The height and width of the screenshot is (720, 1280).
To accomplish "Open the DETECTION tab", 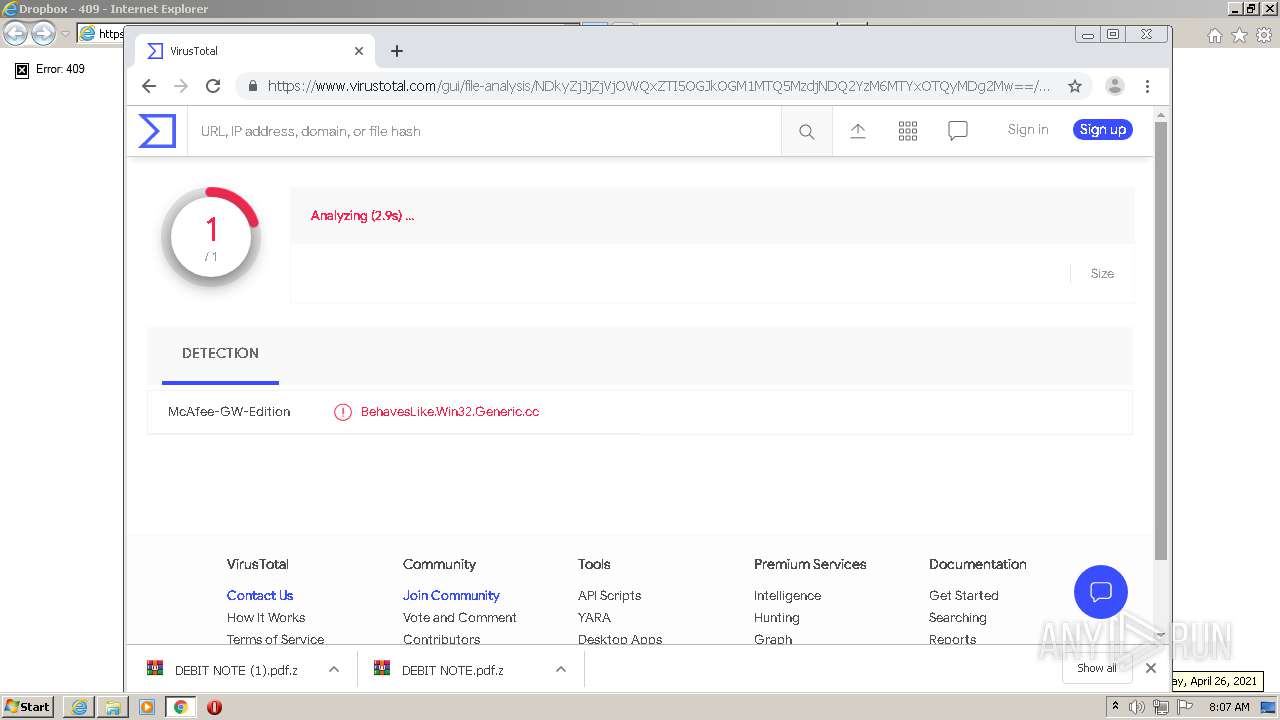I will coord(220,354).
